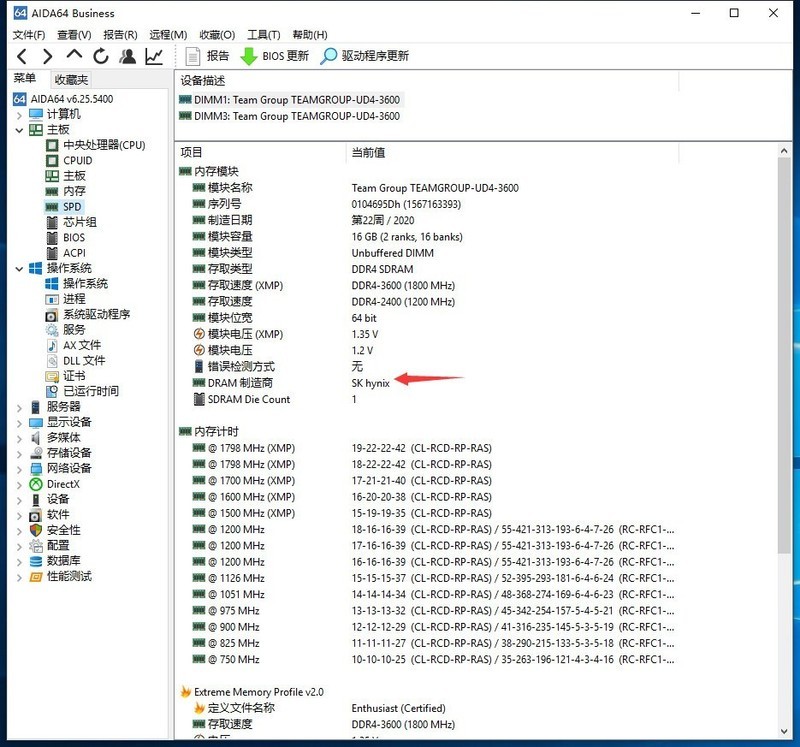Open the 报告(R) menu

pos(118,35)
